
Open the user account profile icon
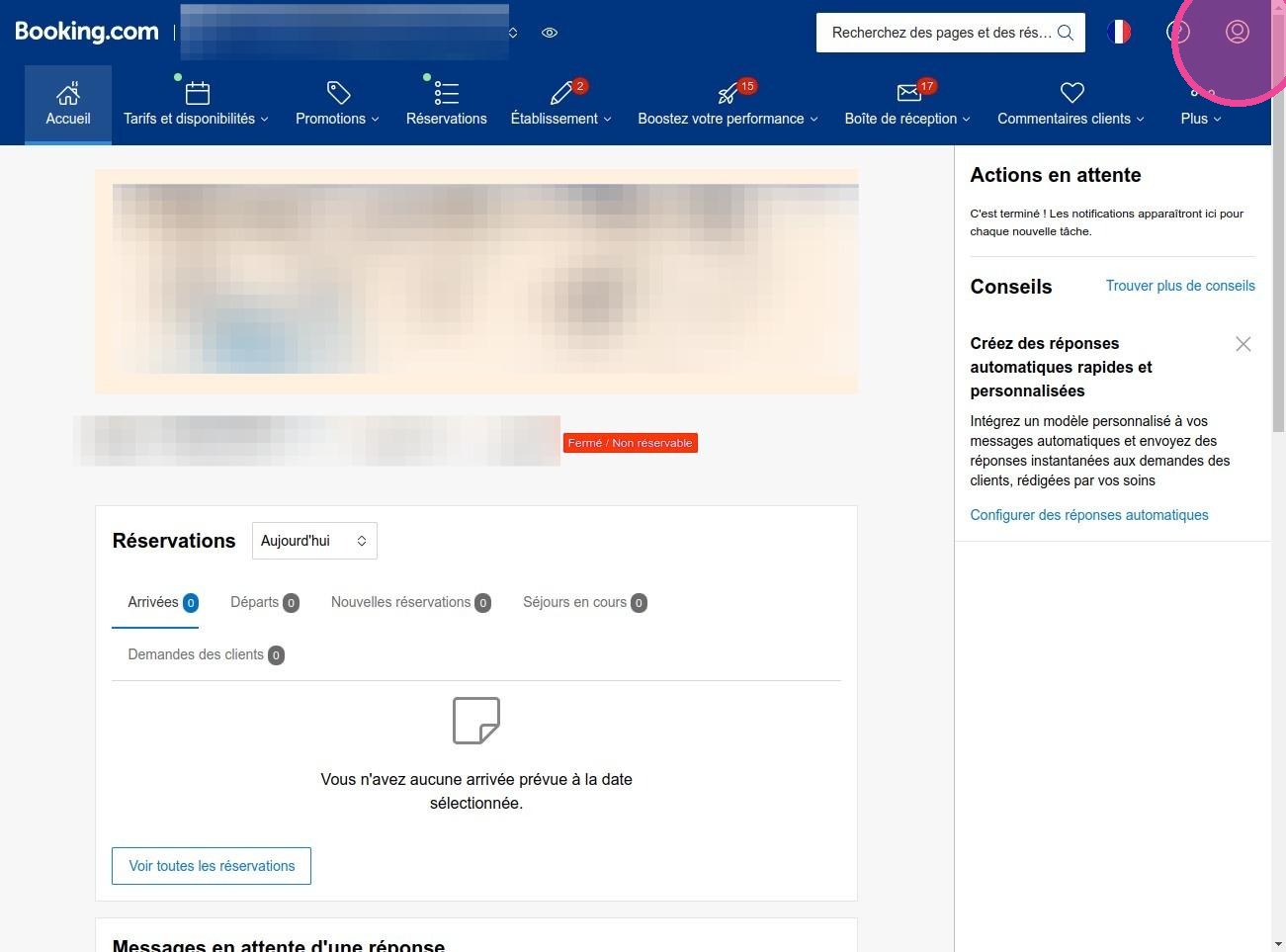1237,32
